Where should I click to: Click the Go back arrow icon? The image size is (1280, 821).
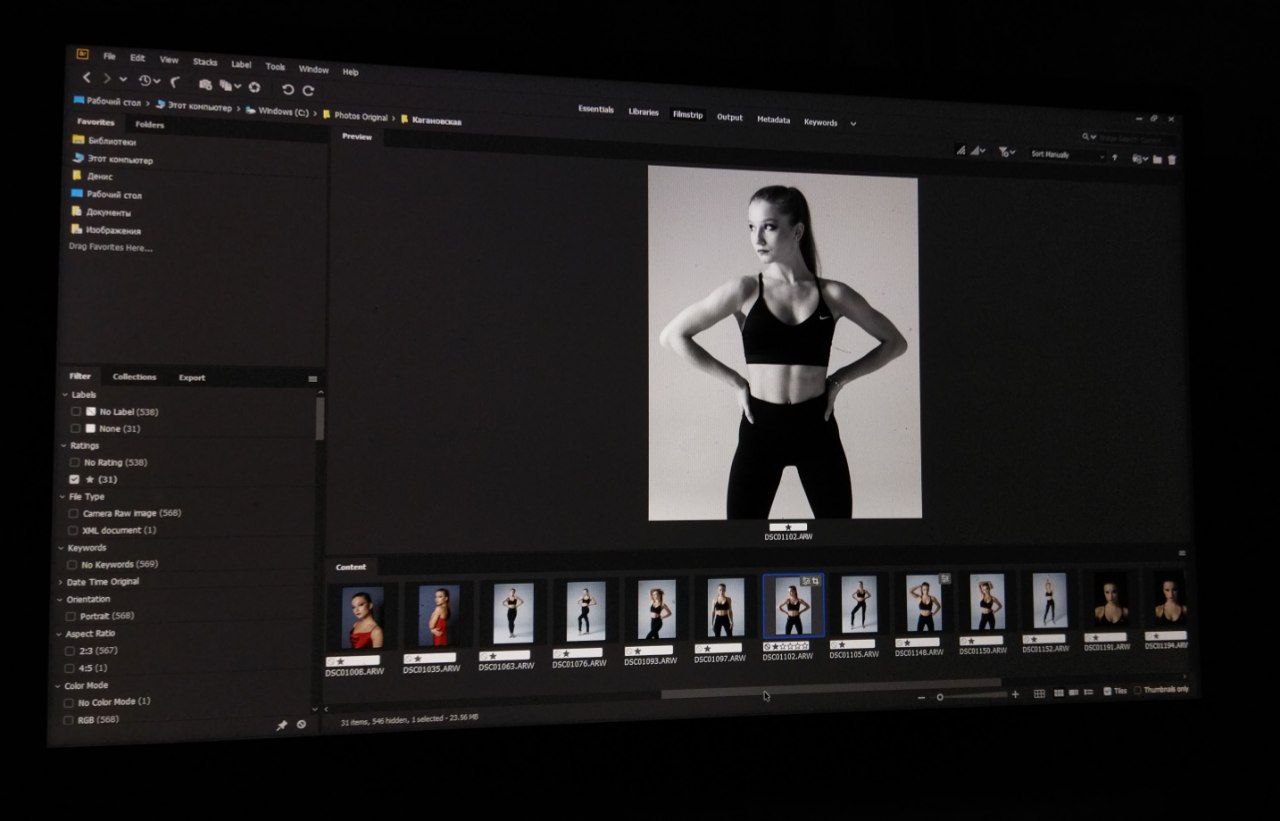(87, 77)
